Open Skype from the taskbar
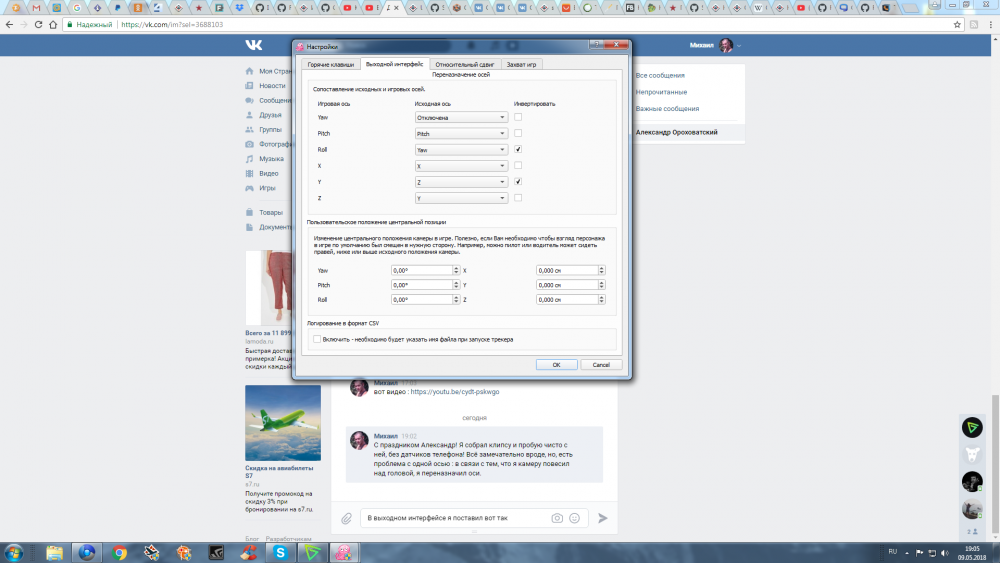The width and height of the screenshot is (1000, 563). click(281, 552)
